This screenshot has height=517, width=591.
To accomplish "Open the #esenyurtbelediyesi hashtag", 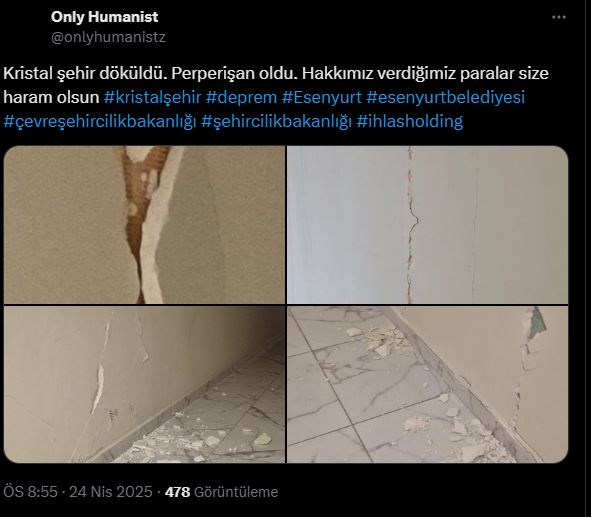I will pyautogui.click(x=446, y=97).
